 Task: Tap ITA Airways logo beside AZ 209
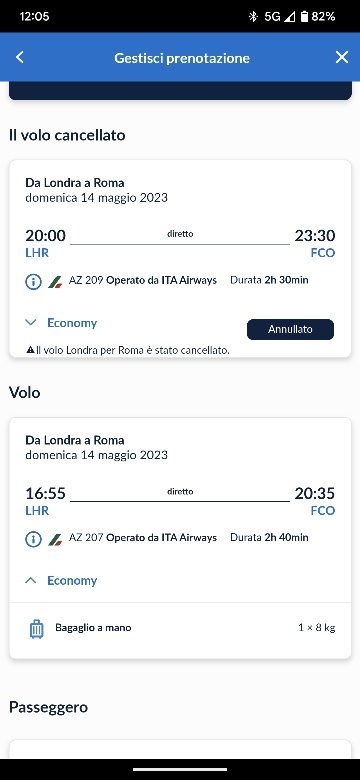click(x=55, y=282)
